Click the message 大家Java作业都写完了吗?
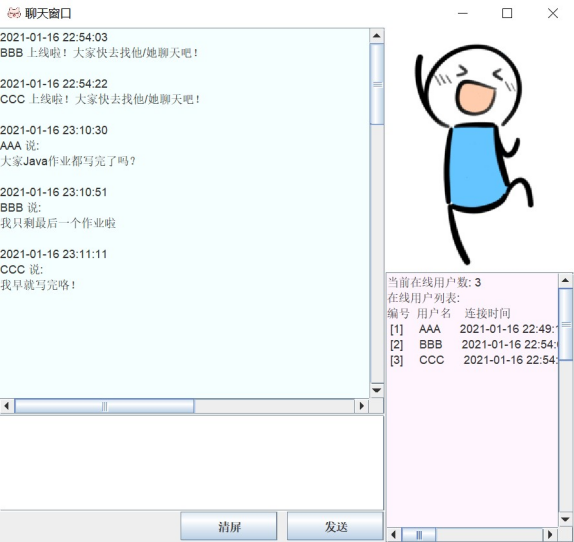 tap(68, 161)
